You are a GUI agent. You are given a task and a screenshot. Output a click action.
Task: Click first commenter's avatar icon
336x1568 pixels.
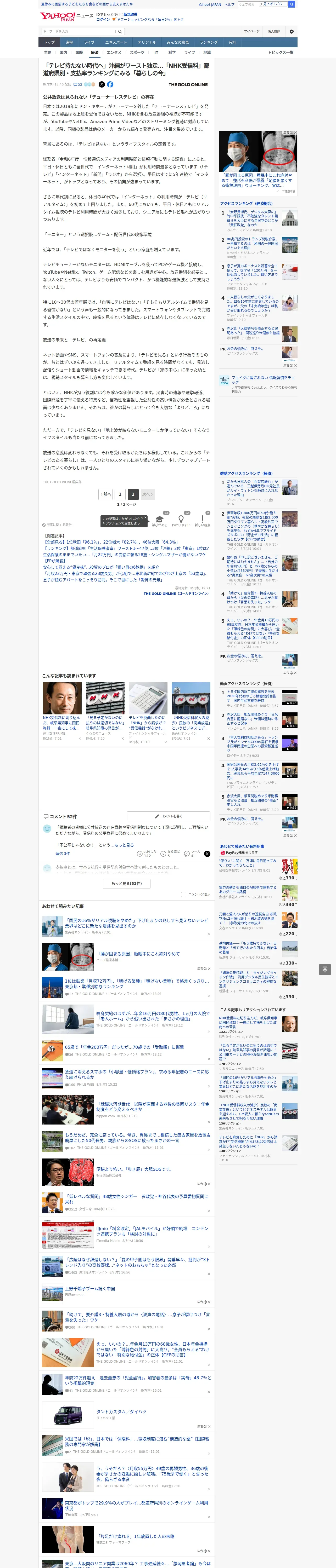[x=47, y=829]
